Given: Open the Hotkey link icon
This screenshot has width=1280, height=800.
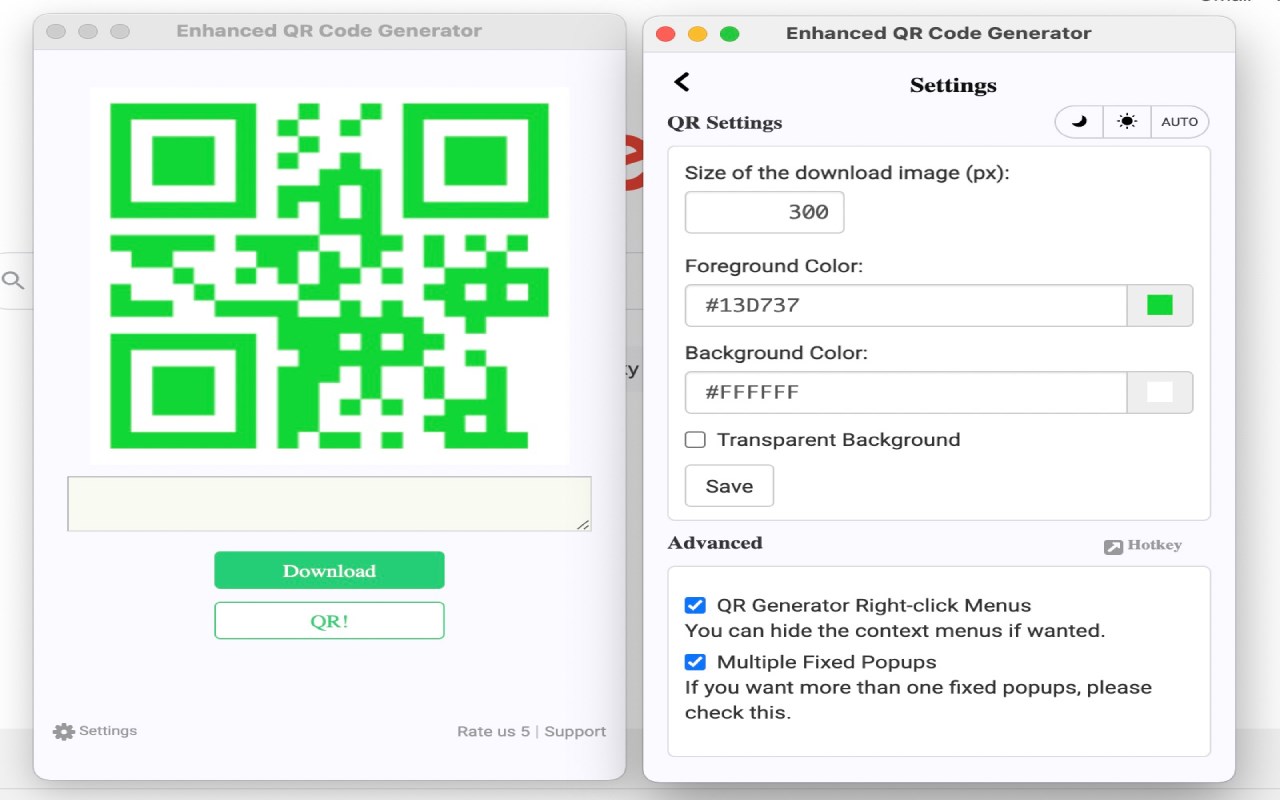Looking at the screenshot, I should coord(1113,546).
